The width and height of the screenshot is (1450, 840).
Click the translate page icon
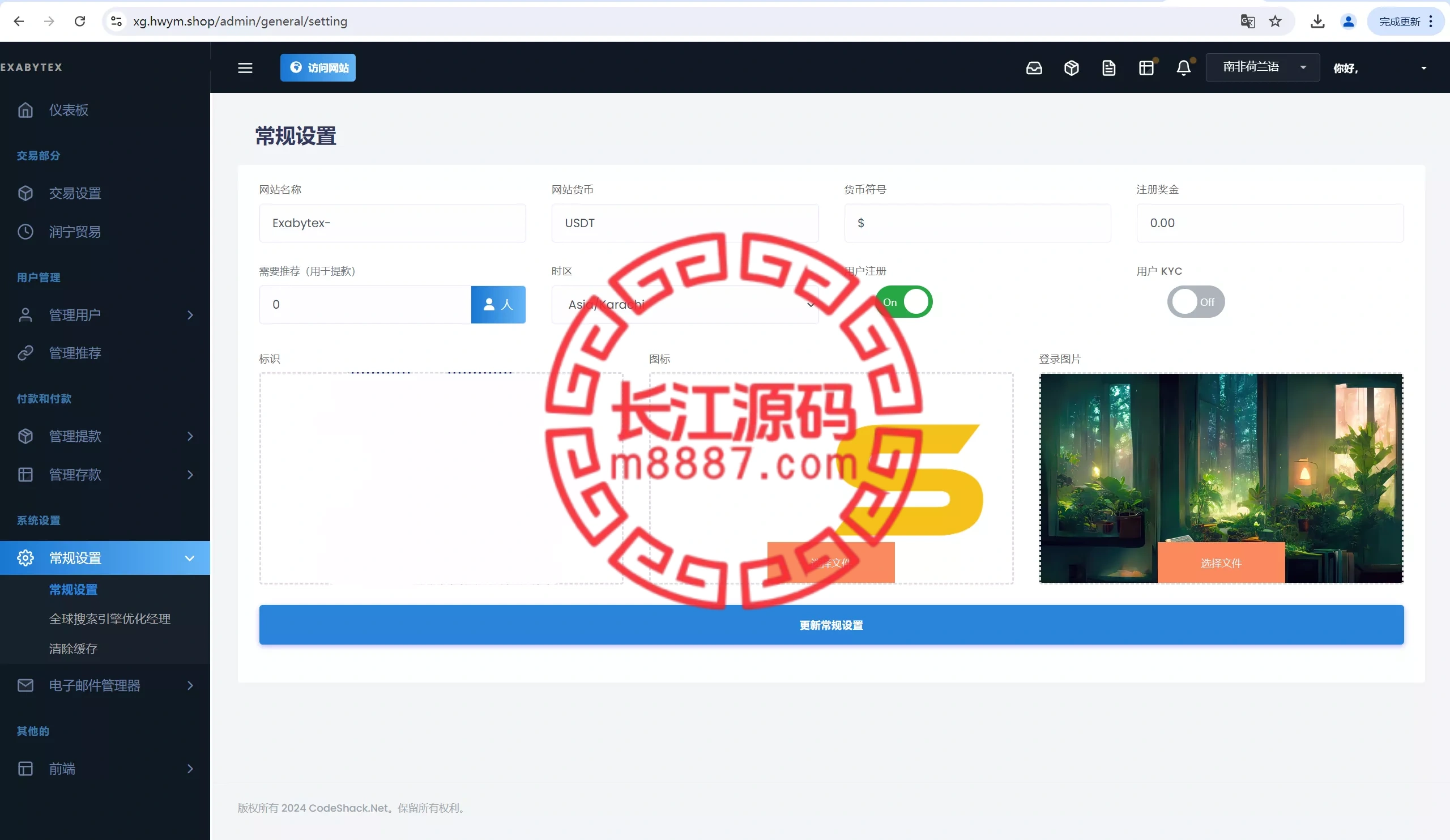pos(1247,22)
